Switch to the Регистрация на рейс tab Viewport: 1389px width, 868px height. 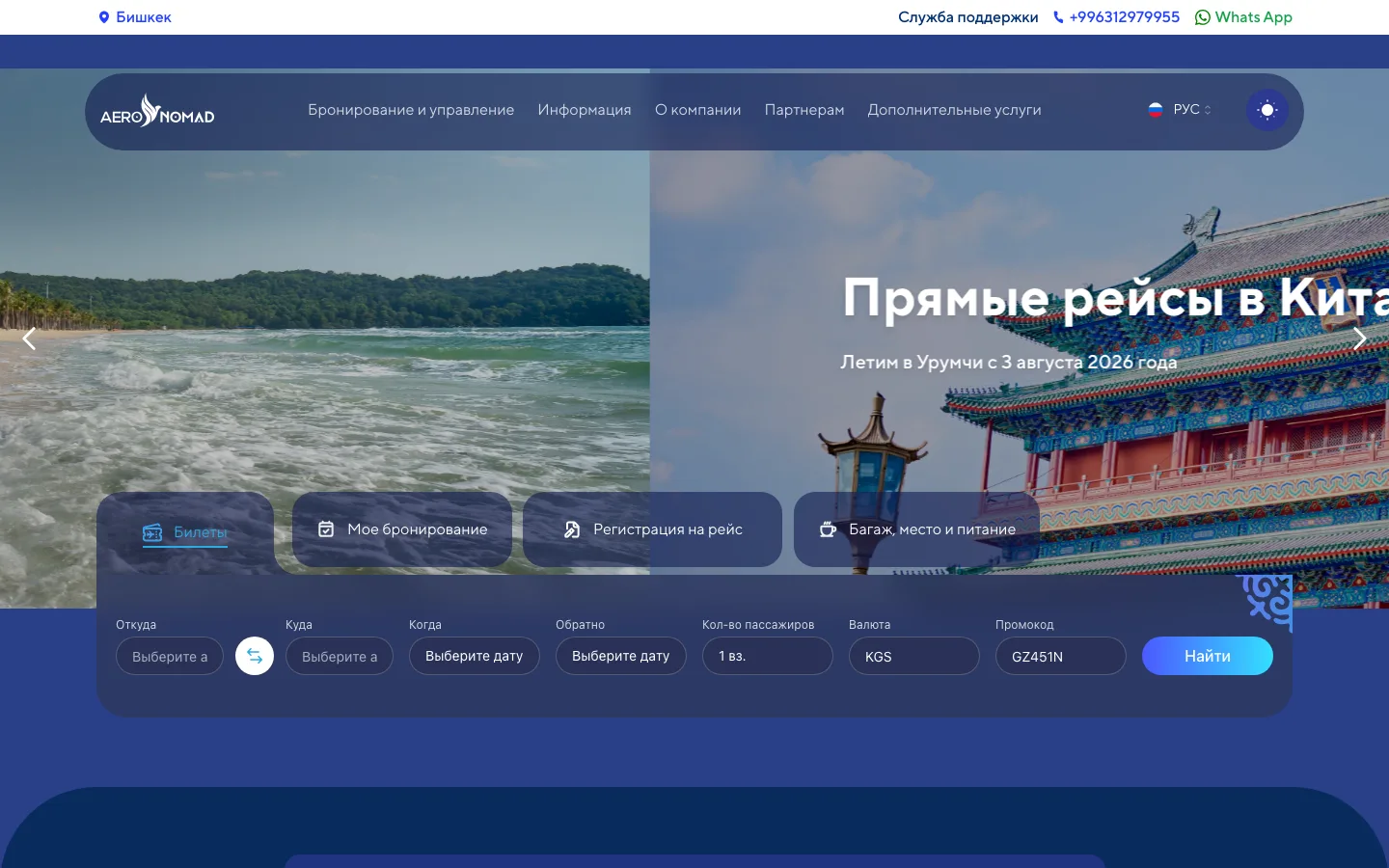(652, 529)
